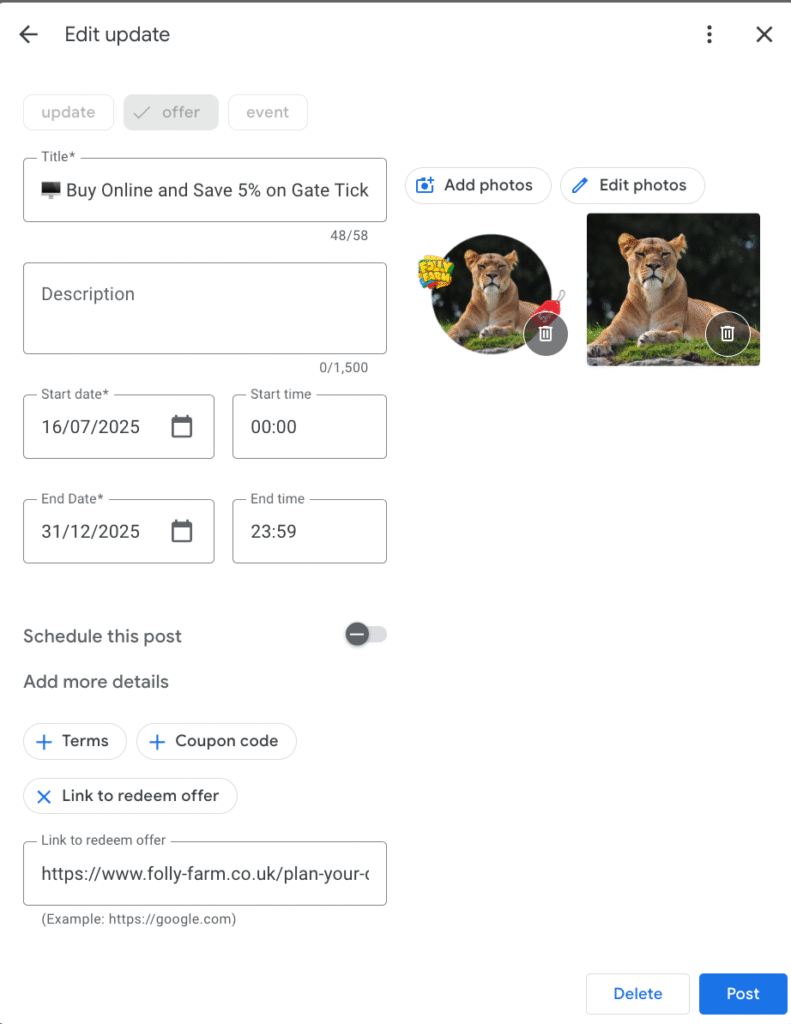Image resolution: width=791 pixels, height=1024 pixels.
Task: Open the End Date calendar picker
Action: pos(181,531)
